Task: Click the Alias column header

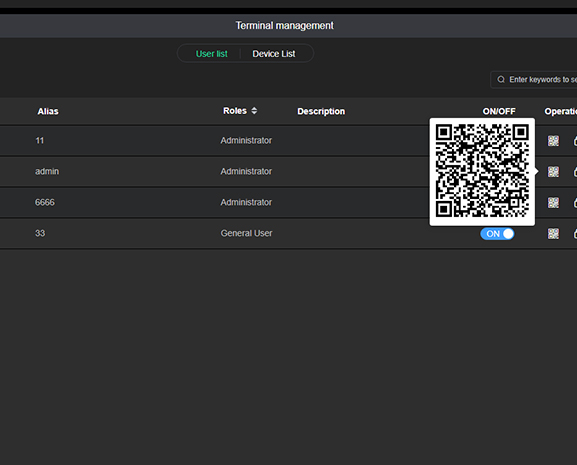Action: click(x=48, y=111)
